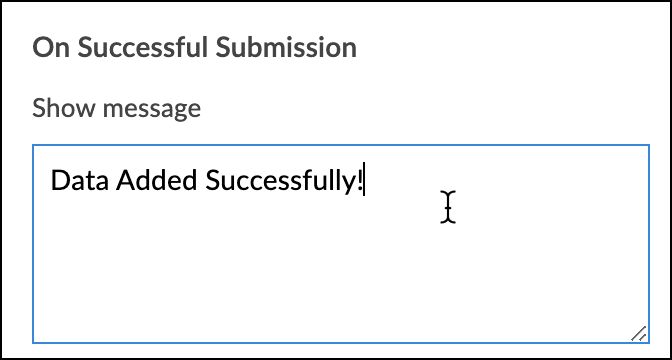Click the word message in the label

coord(152,109)
